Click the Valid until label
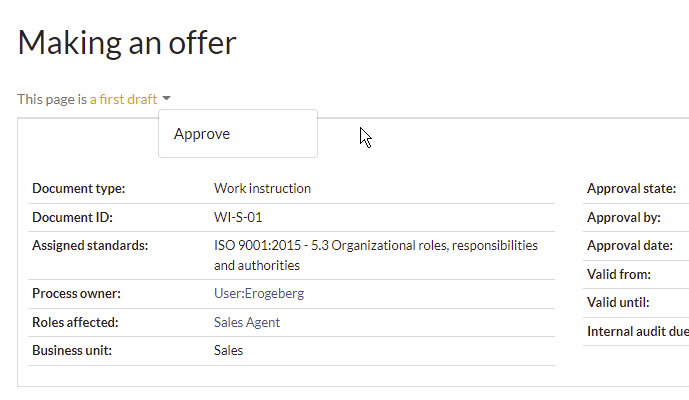This screenshot has height=400, width=689. tap(618, 302)
